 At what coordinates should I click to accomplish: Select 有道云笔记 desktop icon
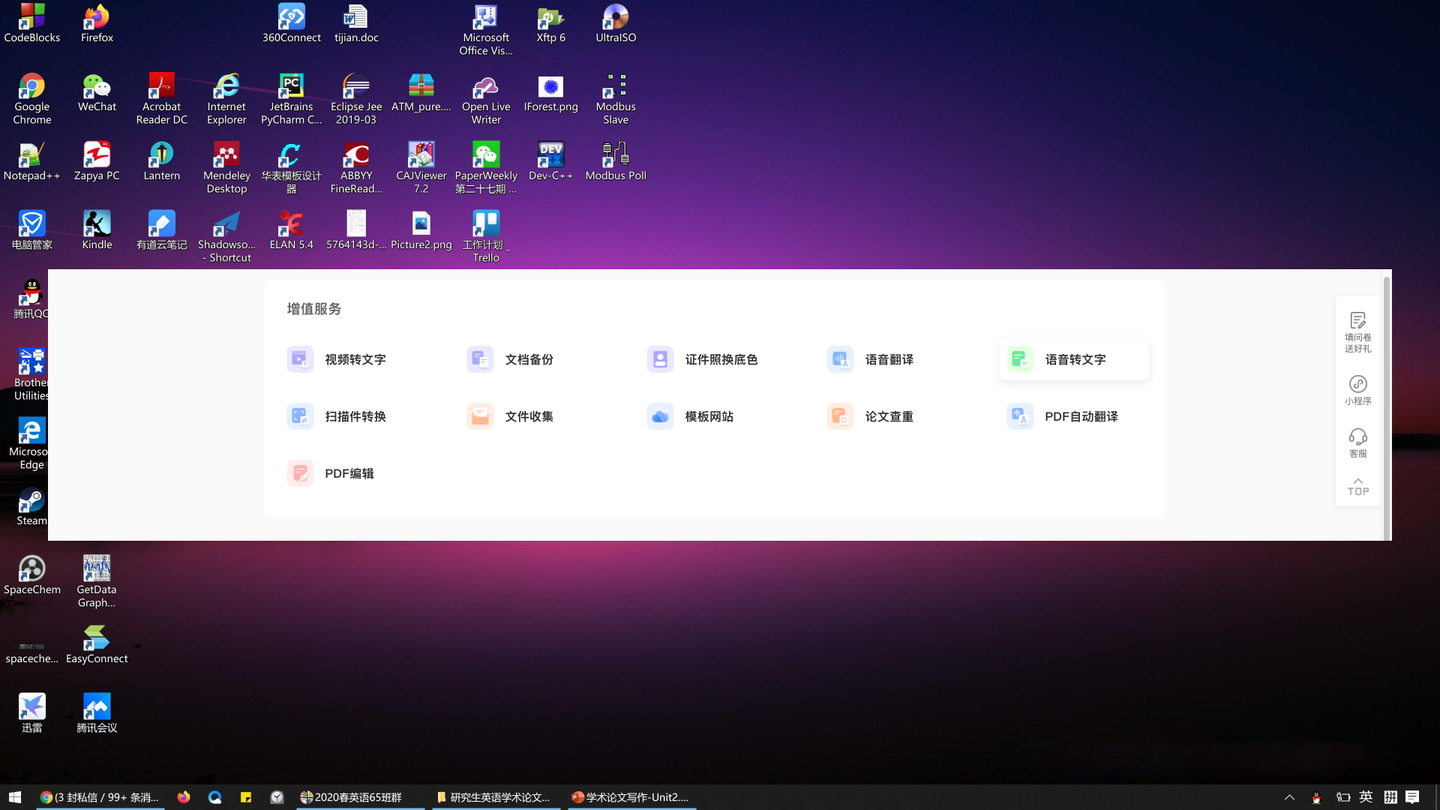pyautogui.click(x=162, y=231)
